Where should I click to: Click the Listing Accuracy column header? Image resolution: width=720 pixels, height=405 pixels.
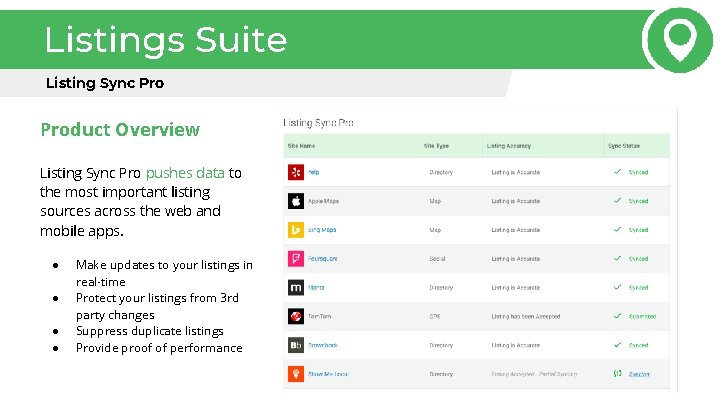pyautogui.click(x=509, y=146)
